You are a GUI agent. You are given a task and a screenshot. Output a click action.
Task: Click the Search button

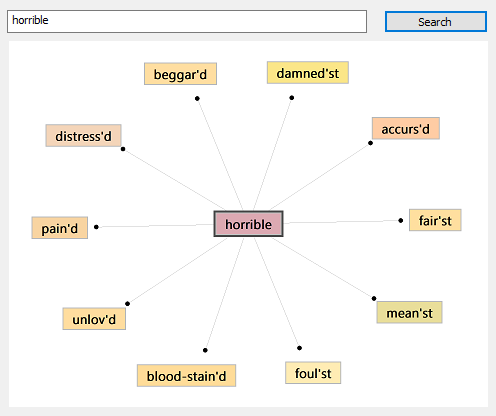[436, 22]
